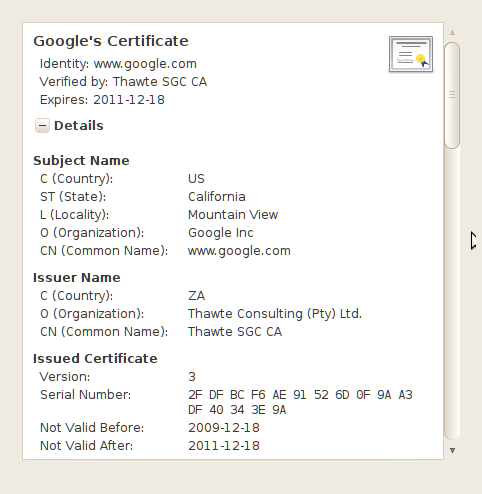
Task: Click the Subject common name www.google.com value
Action: tap(239, 251)
